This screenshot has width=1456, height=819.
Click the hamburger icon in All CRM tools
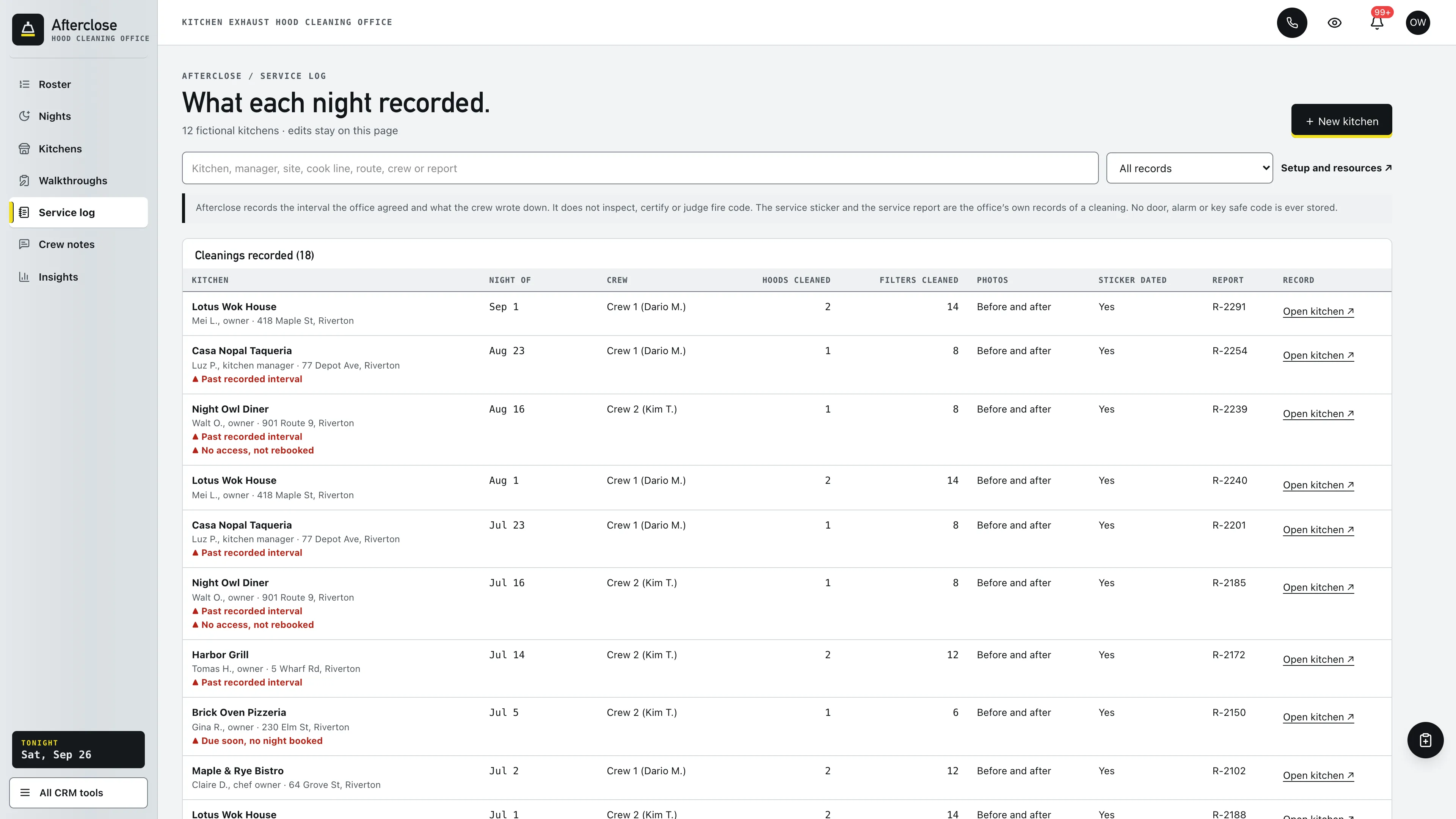pos(25,792)
